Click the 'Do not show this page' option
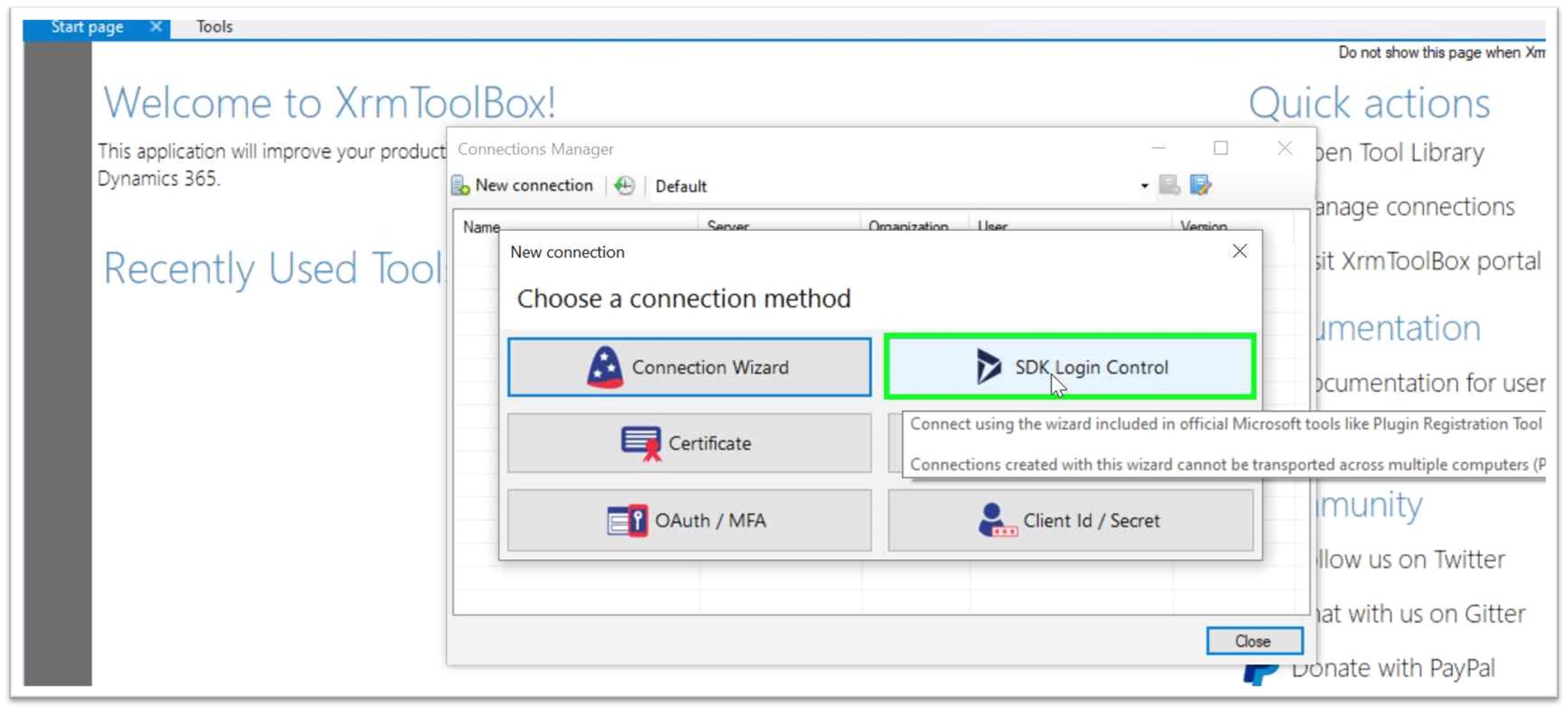This screenshot has height=711, width=1568. 1442,52
